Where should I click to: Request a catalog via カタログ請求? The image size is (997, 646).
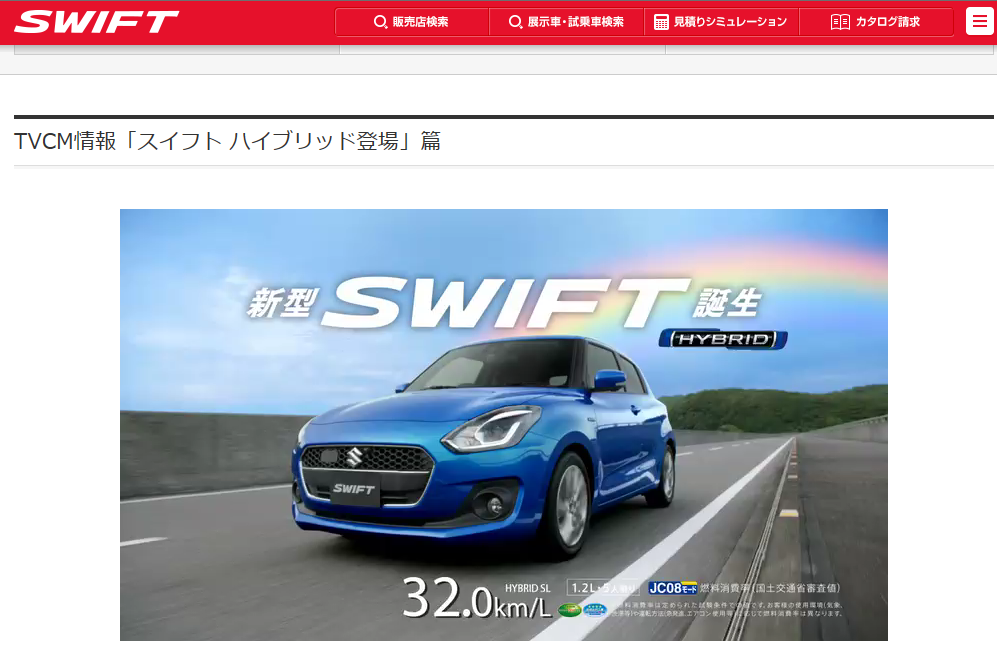876,22
